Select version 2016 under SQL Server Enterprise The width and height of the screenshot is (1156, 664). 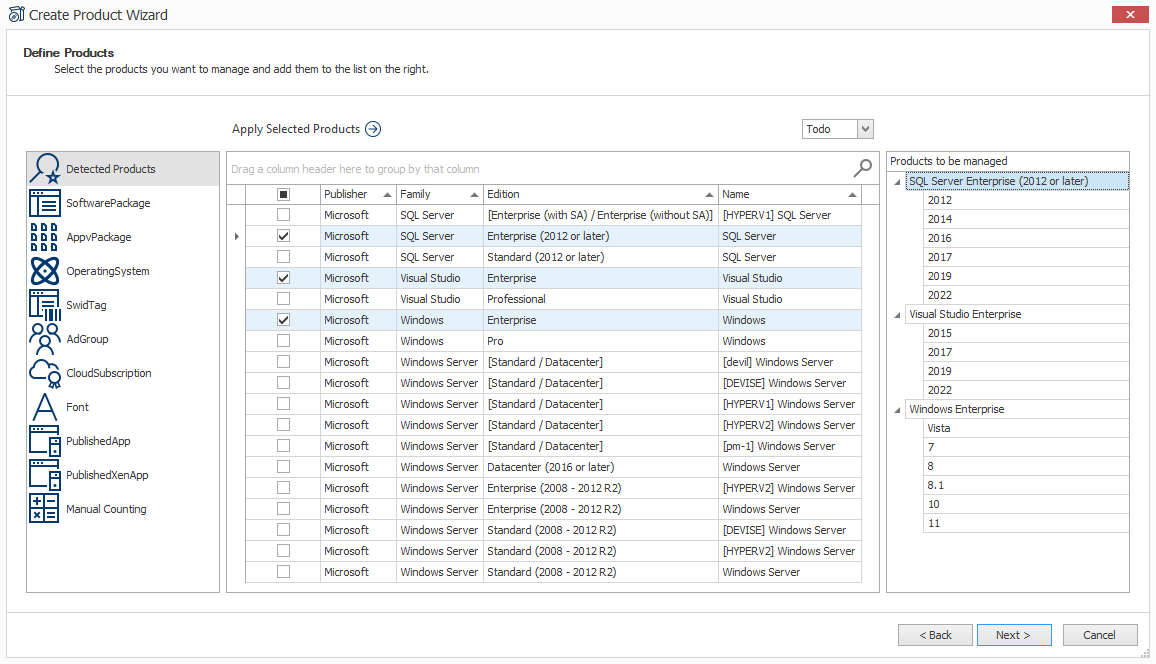click(1026, 238)
